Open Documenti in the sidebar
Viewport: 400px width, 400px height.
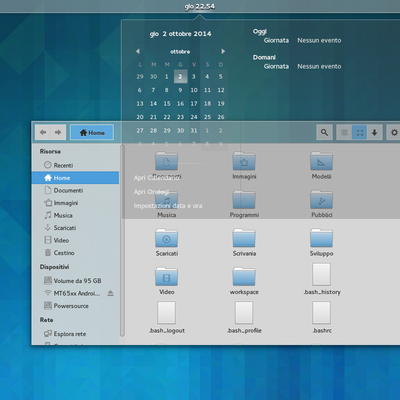tap(75, 190)
